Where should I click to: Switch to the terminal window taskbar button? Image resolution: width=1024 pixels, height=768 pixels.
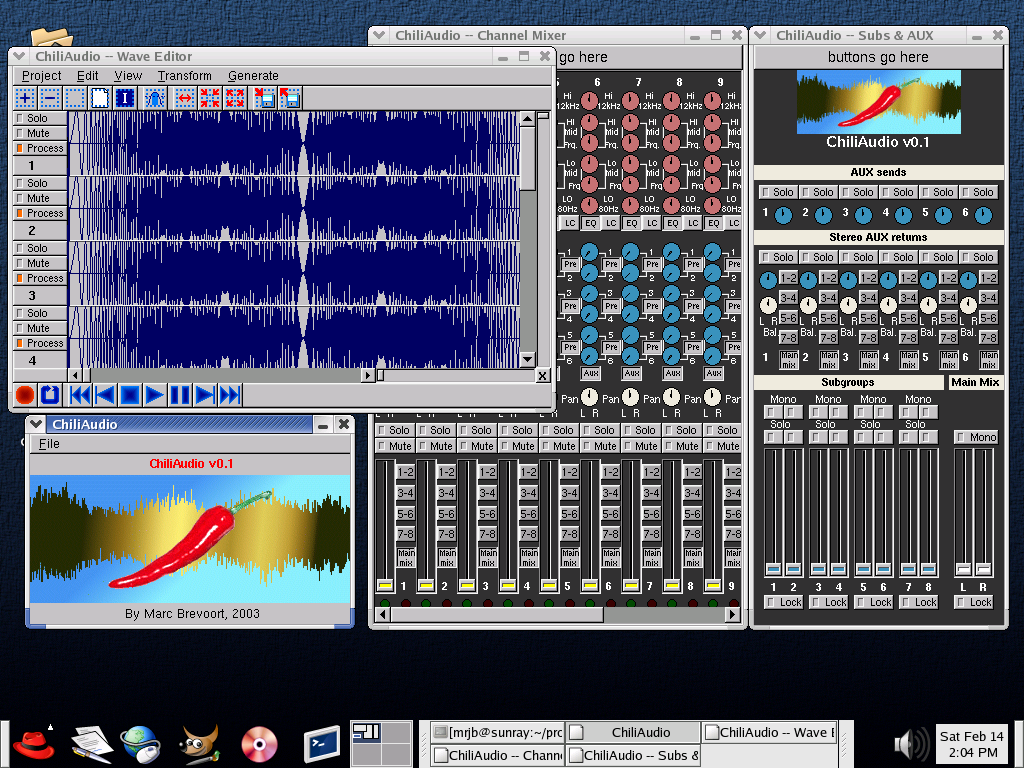[x=498, y=733]
